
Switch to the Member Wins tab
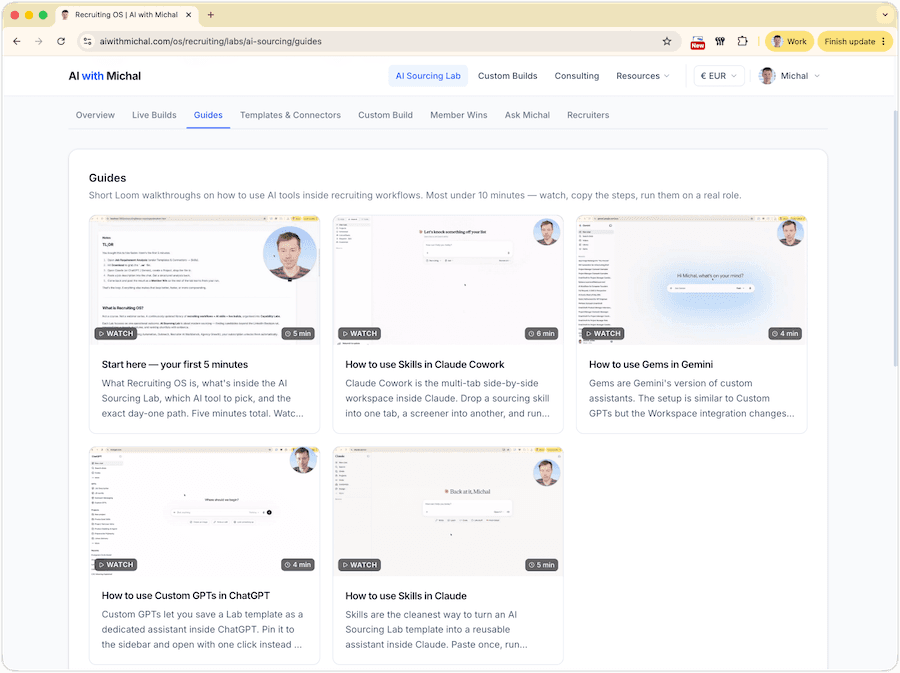click(x=459, y=115)
